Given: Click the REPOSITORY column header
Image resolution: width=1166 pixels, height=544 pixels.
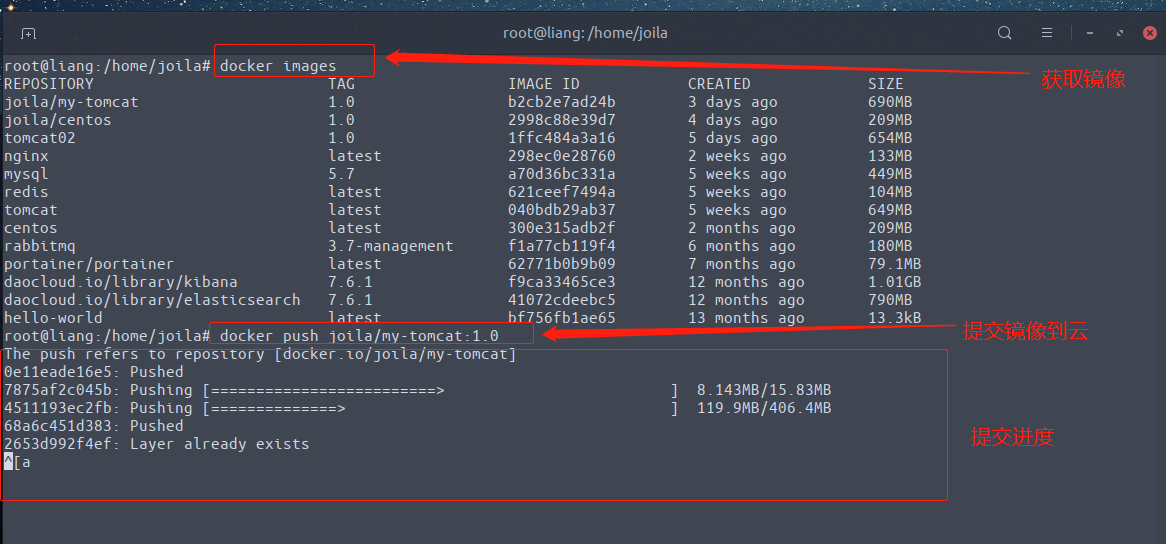Looking at the screenshot, I should click(48, 84).
